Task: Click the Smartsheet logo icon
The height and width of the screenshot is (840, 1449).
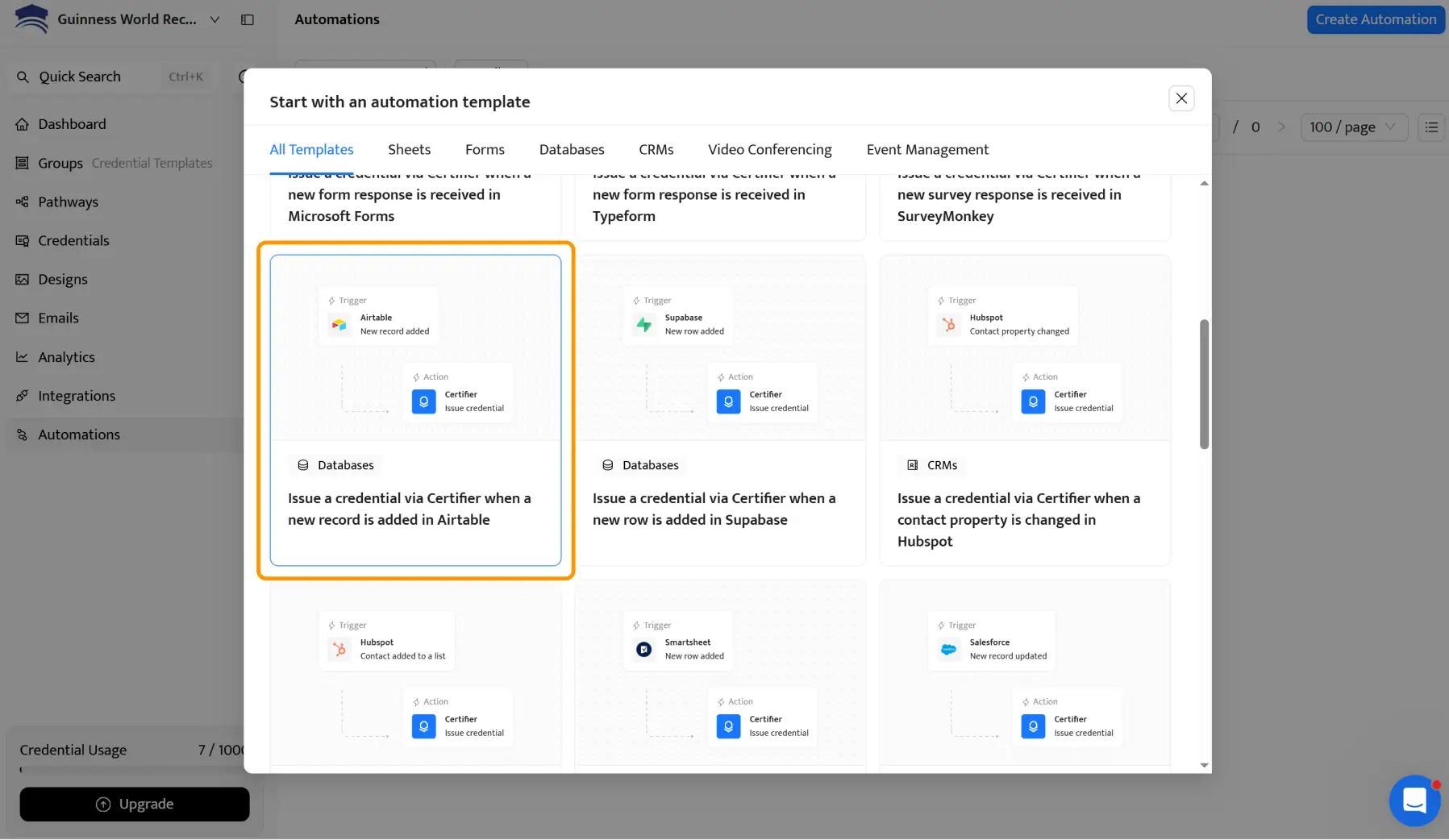Action: click(x=644, y=650)
